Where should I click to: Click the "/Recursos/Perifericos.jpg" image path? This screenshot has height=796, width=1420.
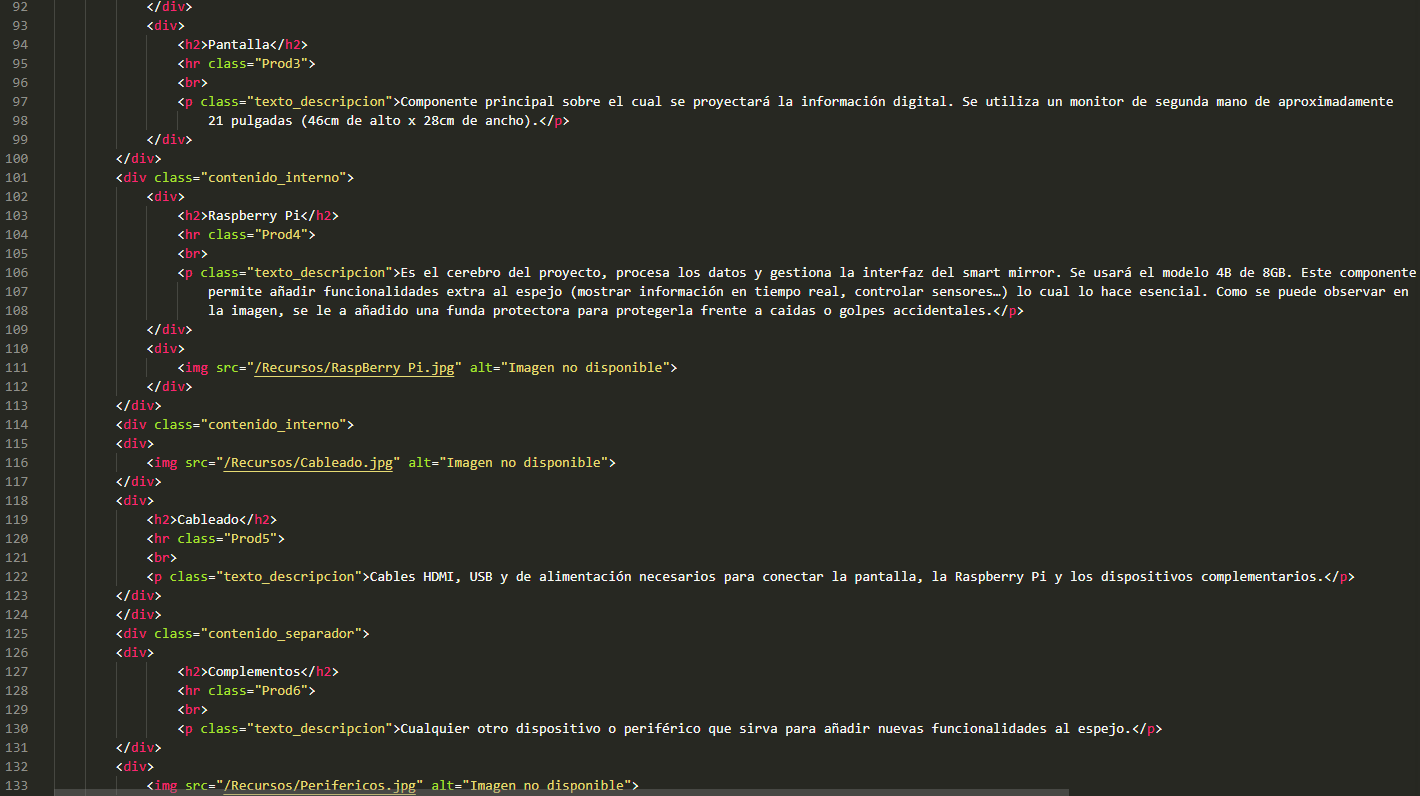[x=320, y=786]
